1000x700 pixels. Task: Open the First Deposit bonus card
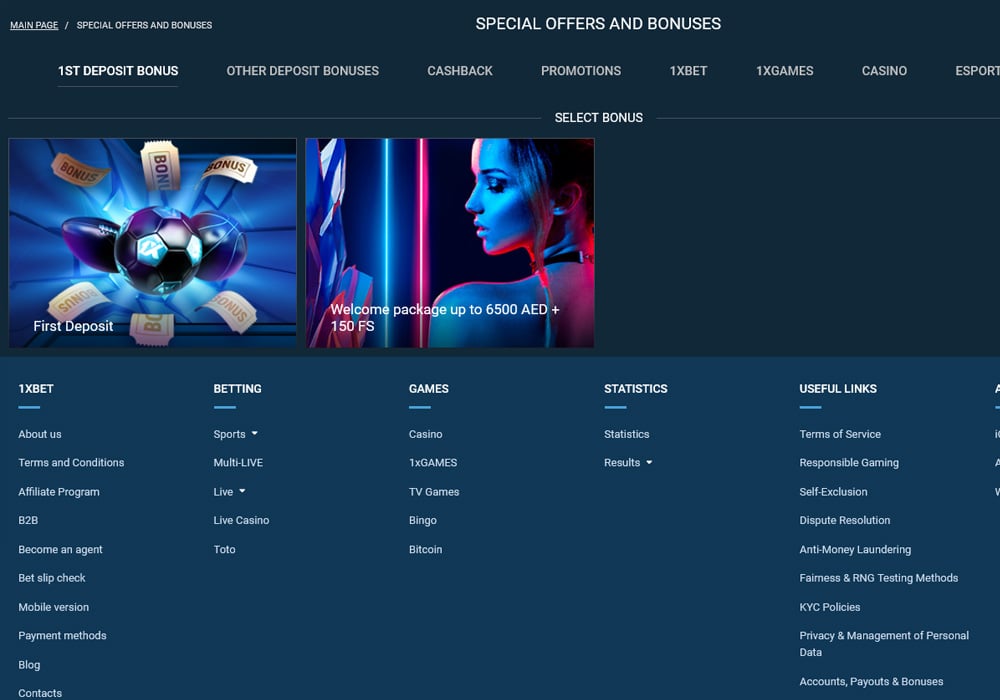coord(152,243)
